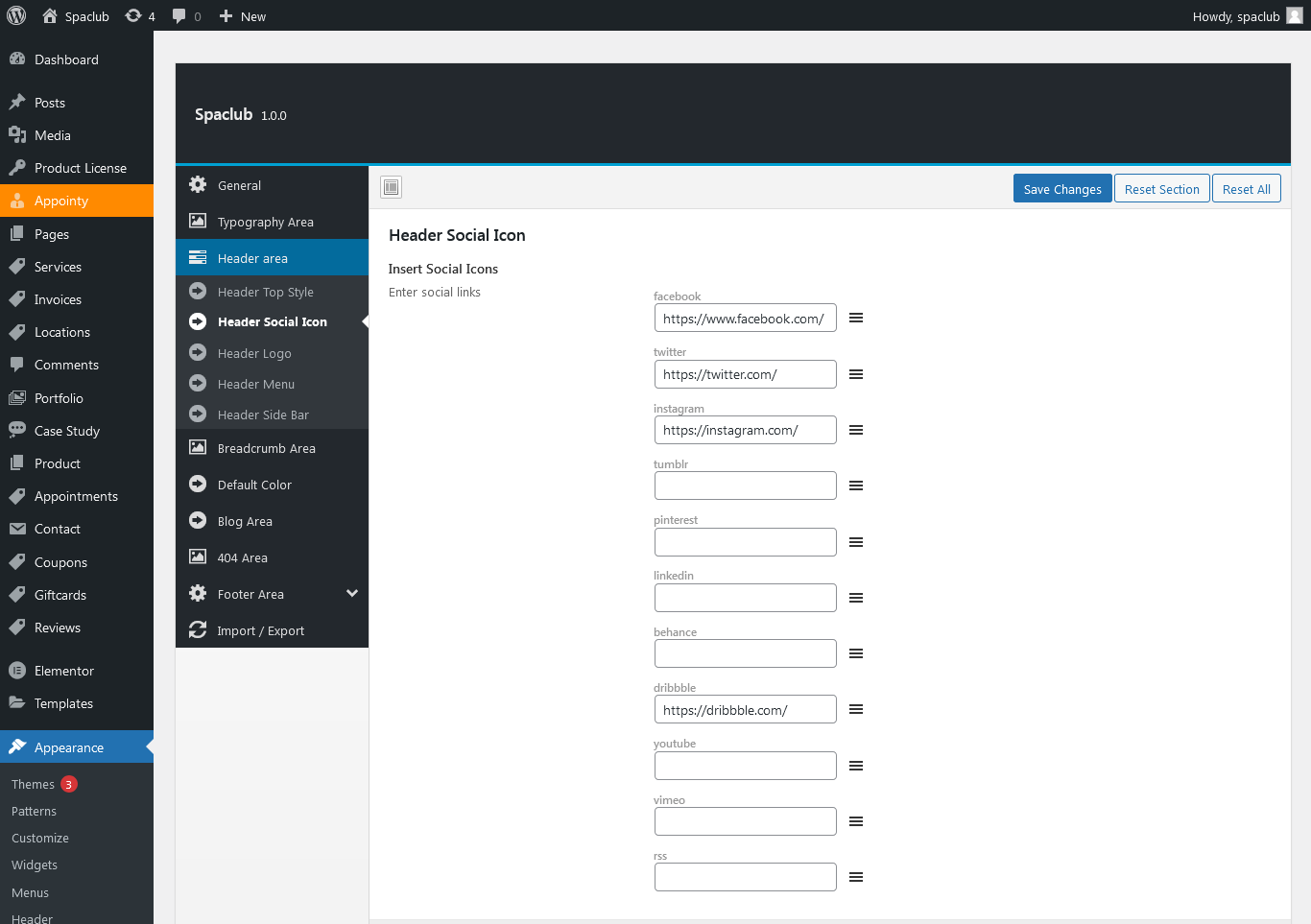
Task: Open Coupons in the sidebar
Action: click(x=77, y=562)
